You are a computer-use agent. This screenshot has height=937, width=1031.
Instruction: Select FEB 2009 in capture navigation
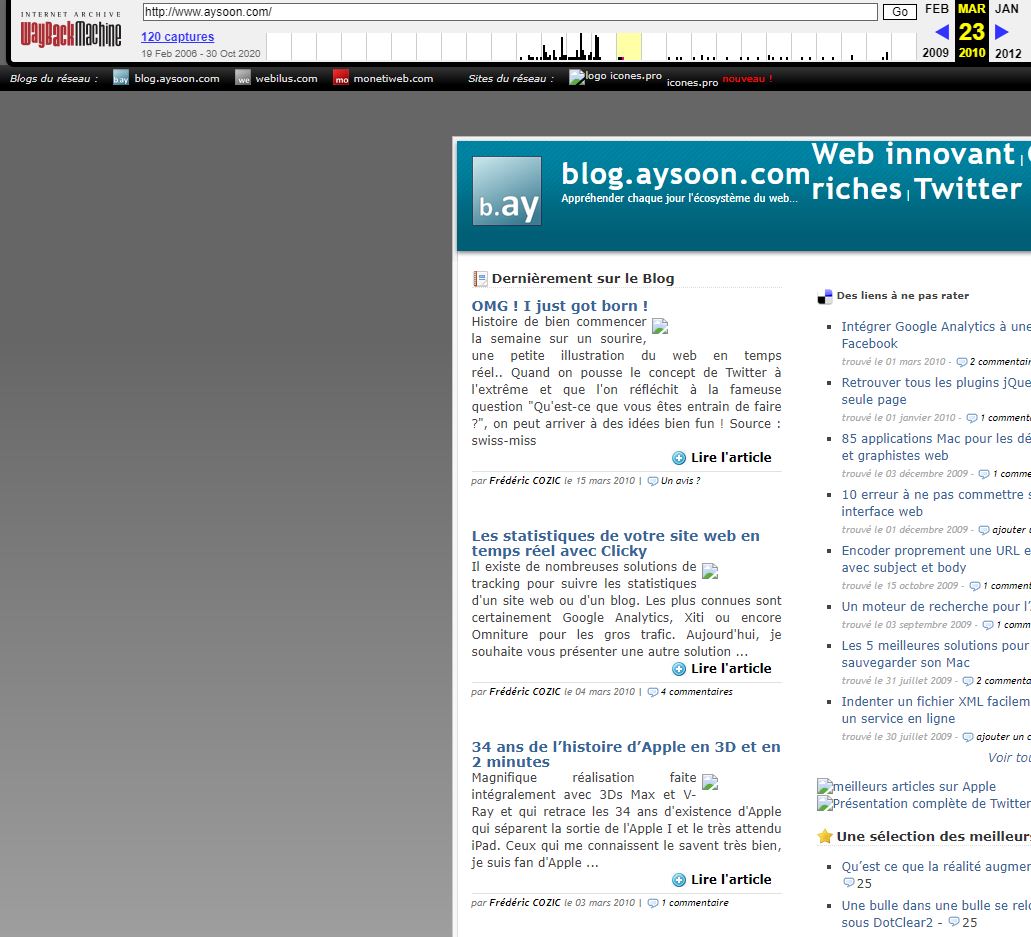click(936, 9)
